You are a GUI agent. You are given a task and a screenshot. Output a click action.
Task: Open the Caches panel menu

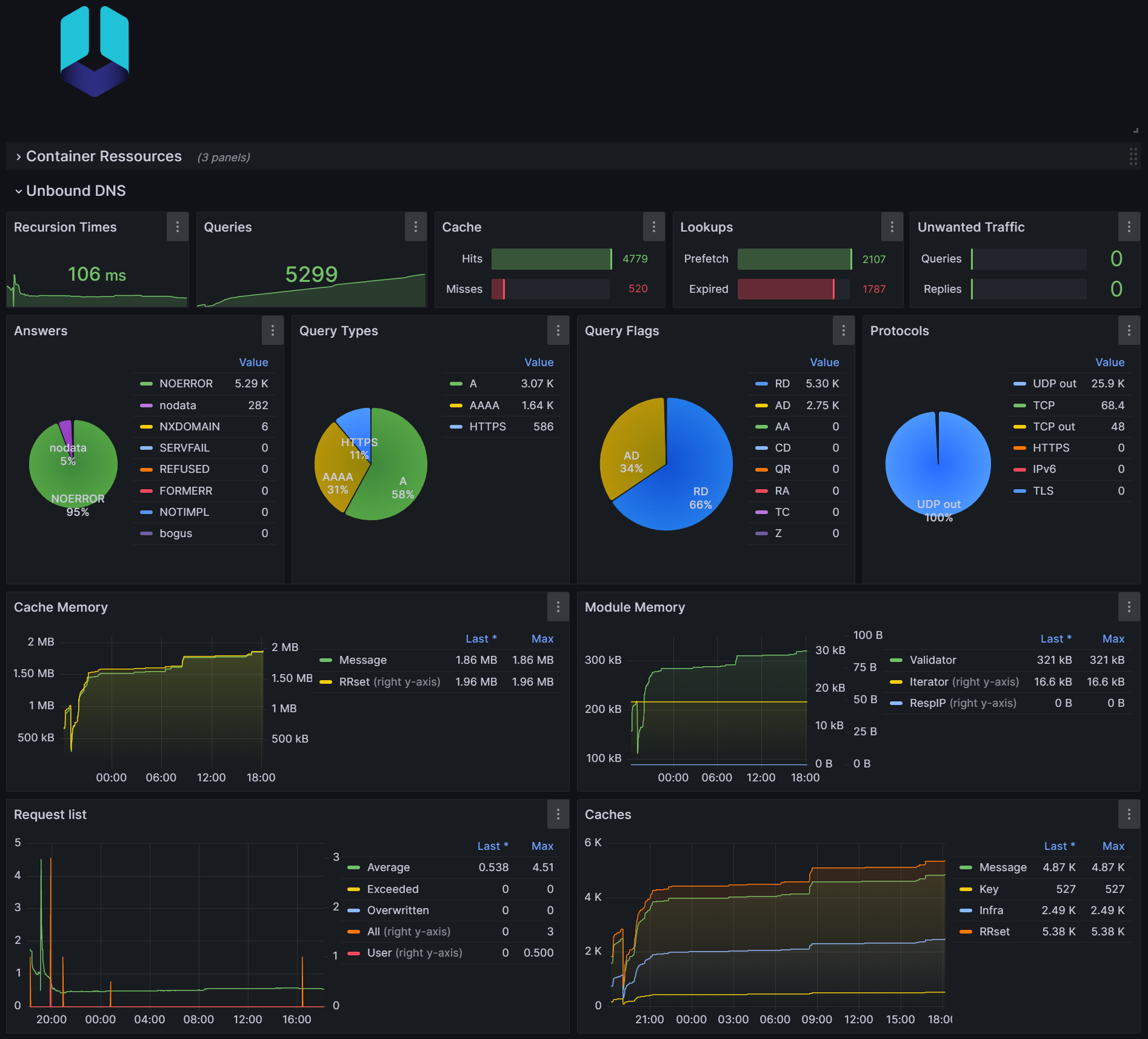tap(1129, 814)
